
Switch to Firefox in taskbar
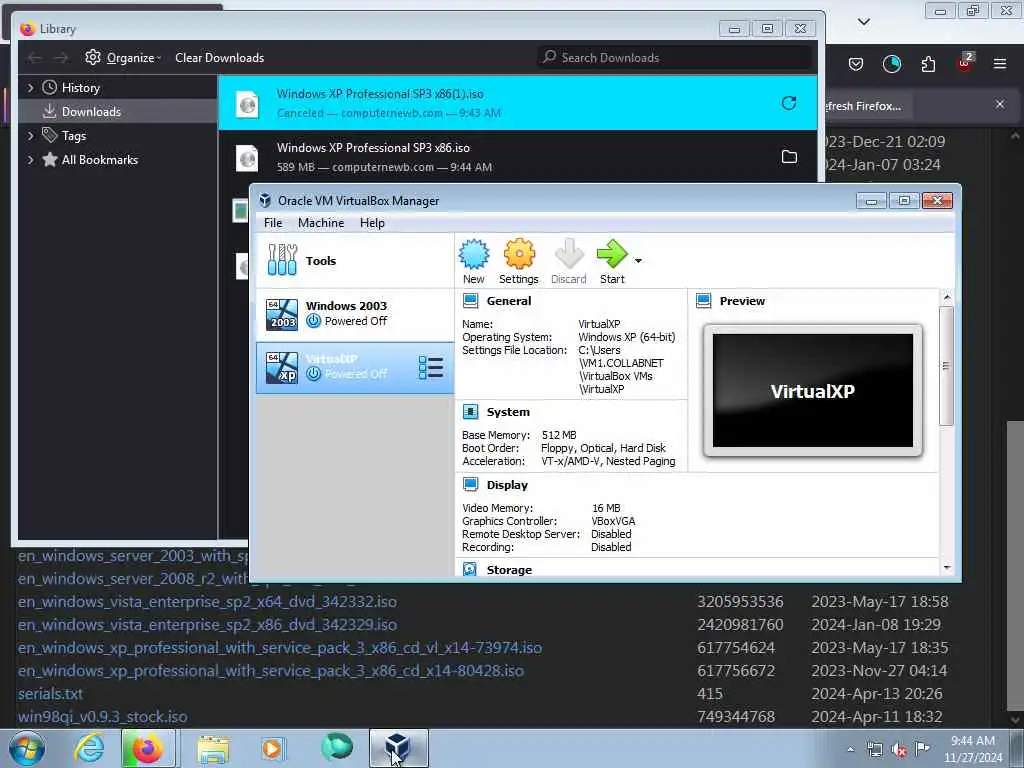(148, 748)
